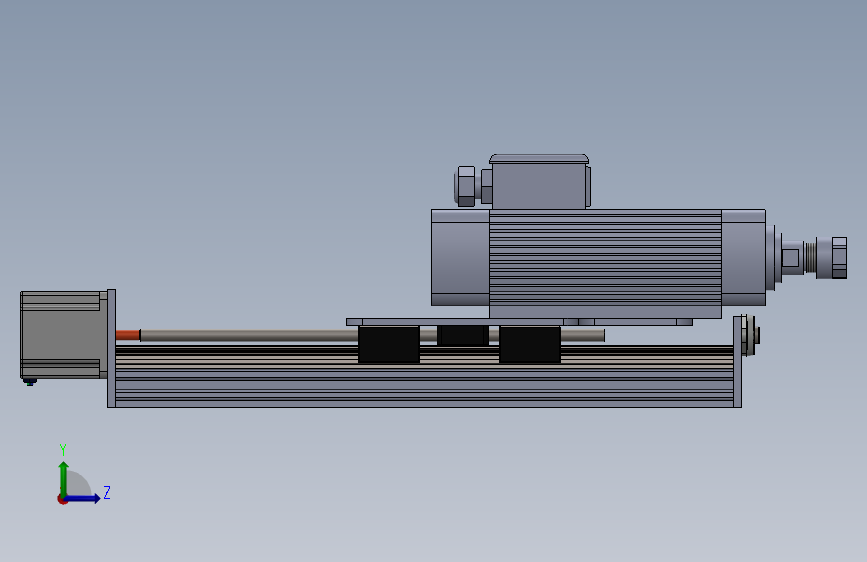This screenshot has width=867, height=562.
Task: Select the small screw under the stepper motor
Action: point(30,382)
